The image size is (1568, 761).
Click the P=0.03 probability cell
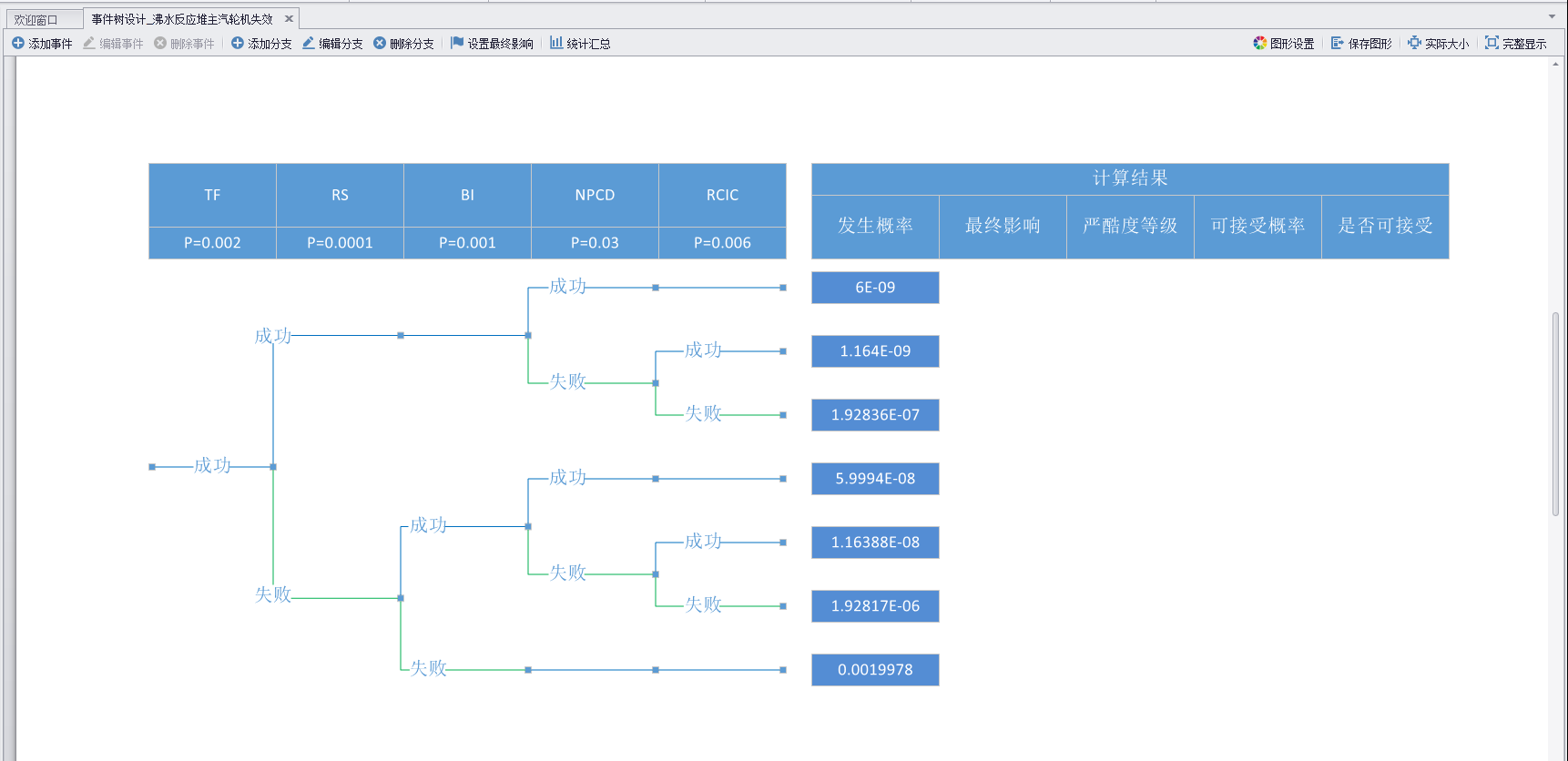tap(595, 243)
